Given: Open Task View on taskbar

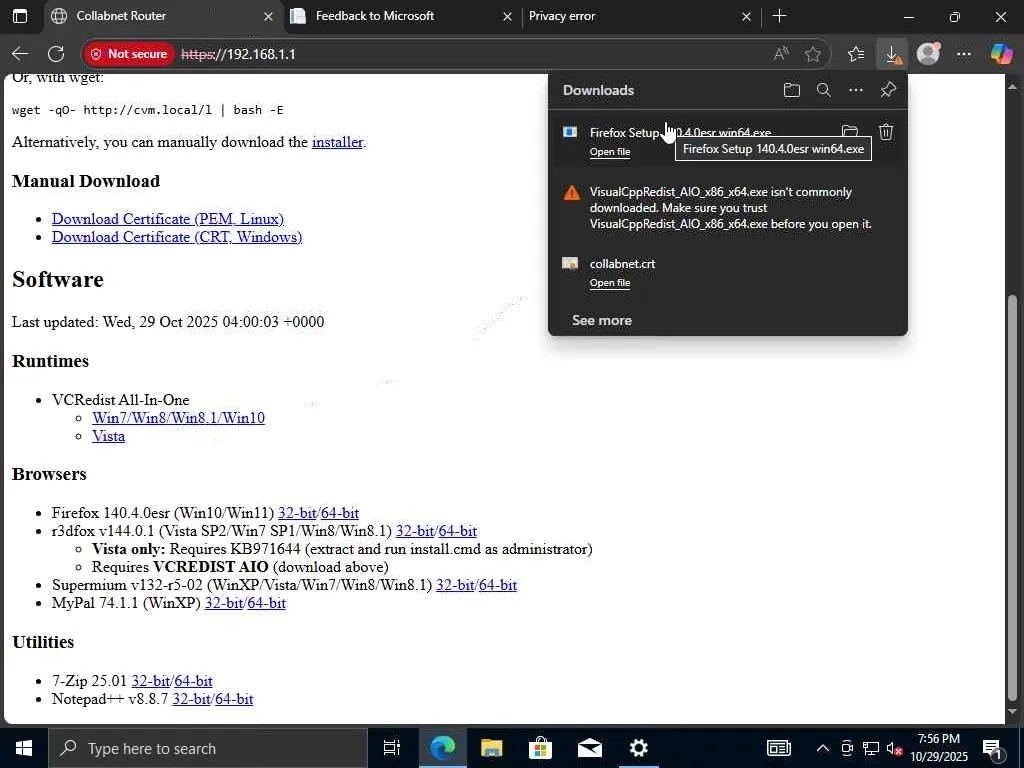Looking at the screenshot, I should pyautogui.click(x=392, y=748).
